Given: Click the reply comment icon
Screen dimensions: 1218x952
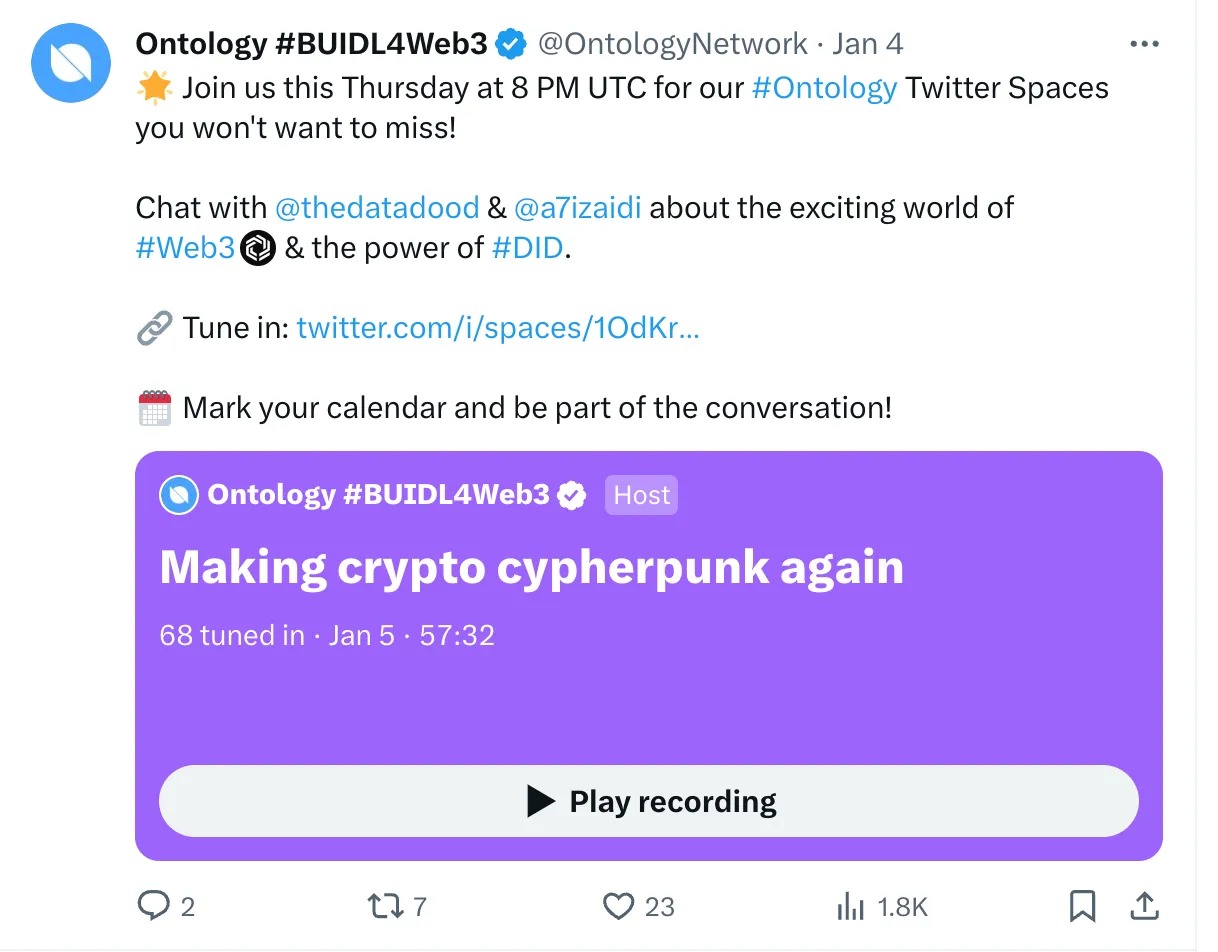Looking at the screenshot, I should (153, 906).
